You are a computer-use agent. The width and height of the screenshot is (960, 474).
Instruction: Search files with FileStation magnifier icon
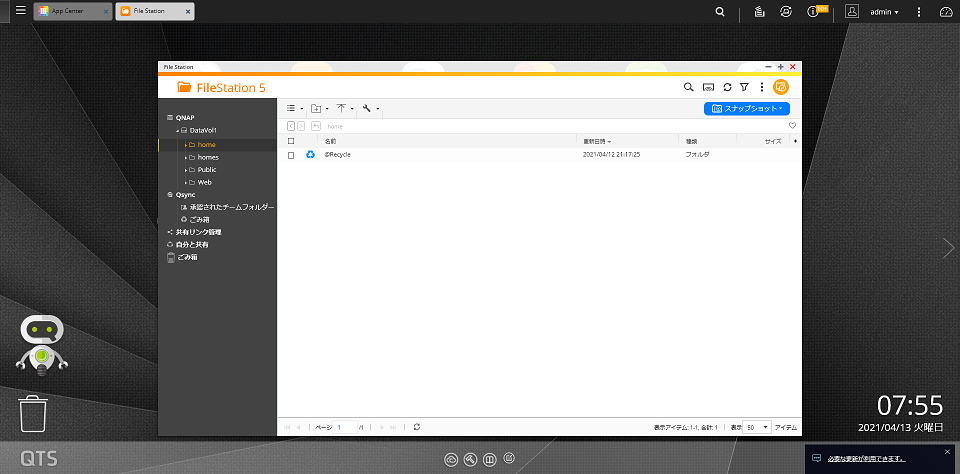tap(688, 88)
